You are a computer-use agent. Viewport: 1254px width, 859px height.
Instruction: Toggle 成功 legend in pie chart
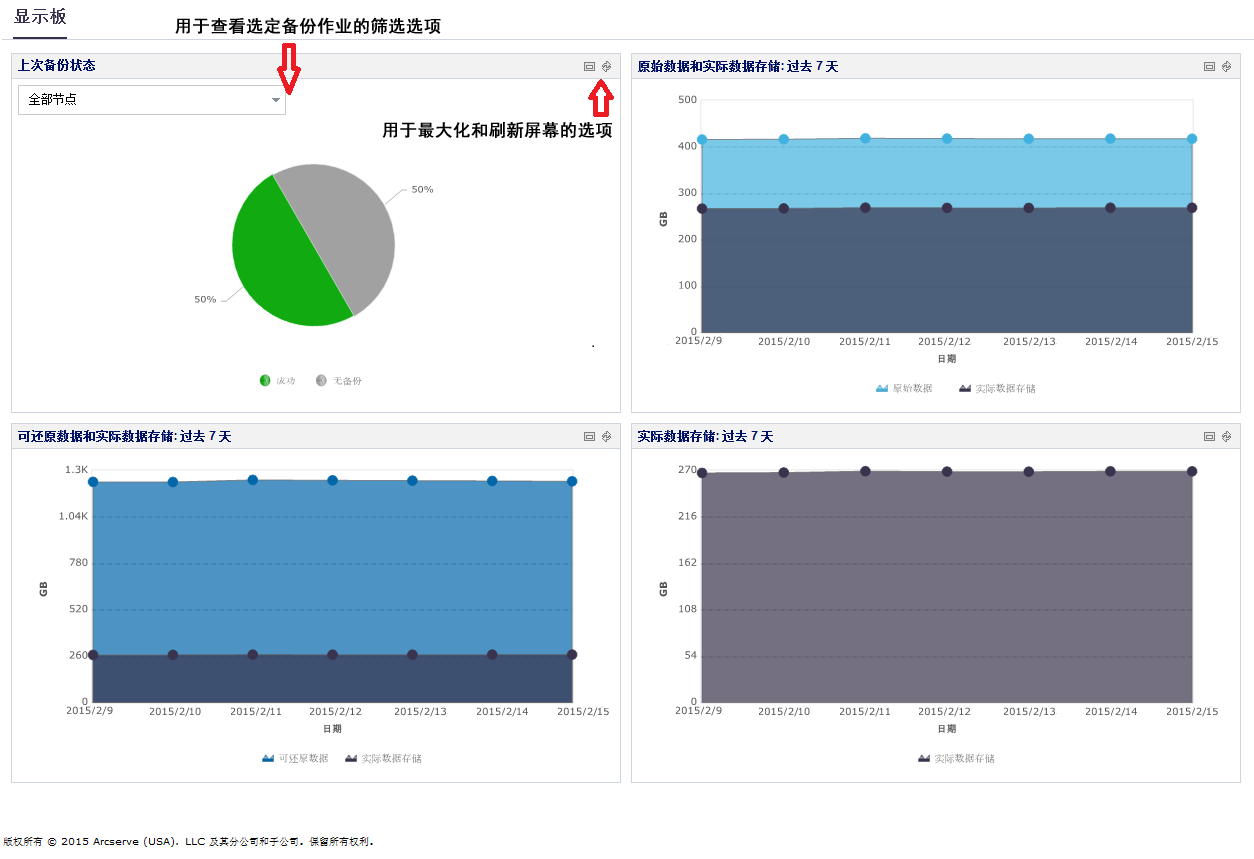click(x=277, y=380)
